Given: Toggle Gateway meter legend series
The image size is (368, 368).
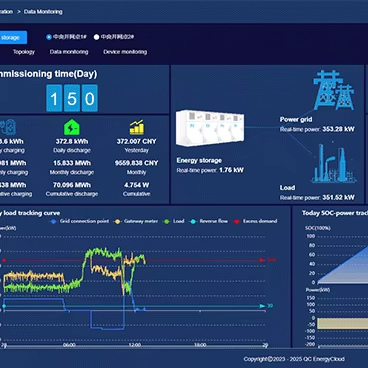Looking at the screenshot, I should pyautogui.click(x=136, y=221).
